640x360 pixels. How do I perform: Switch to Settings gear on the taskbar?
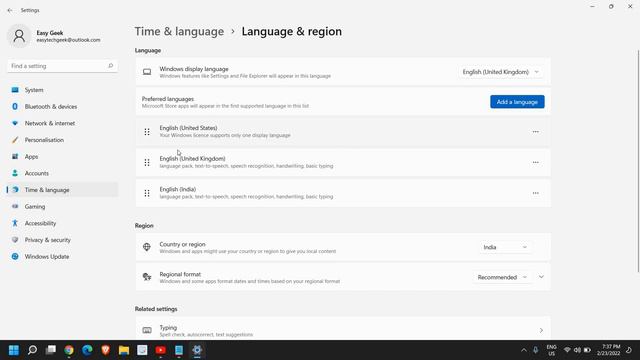[197, 350]
